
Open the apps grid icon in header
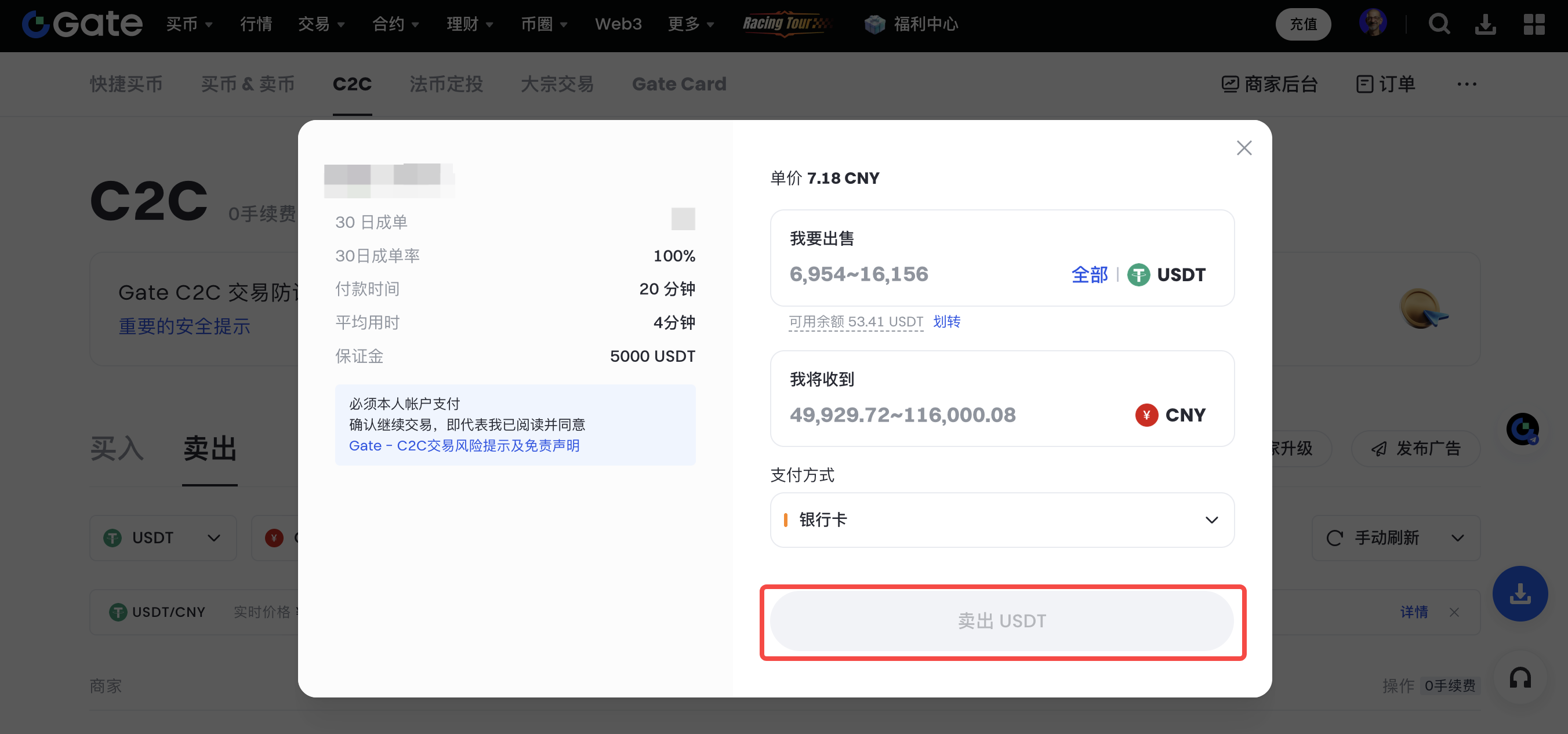[1534, 24]
